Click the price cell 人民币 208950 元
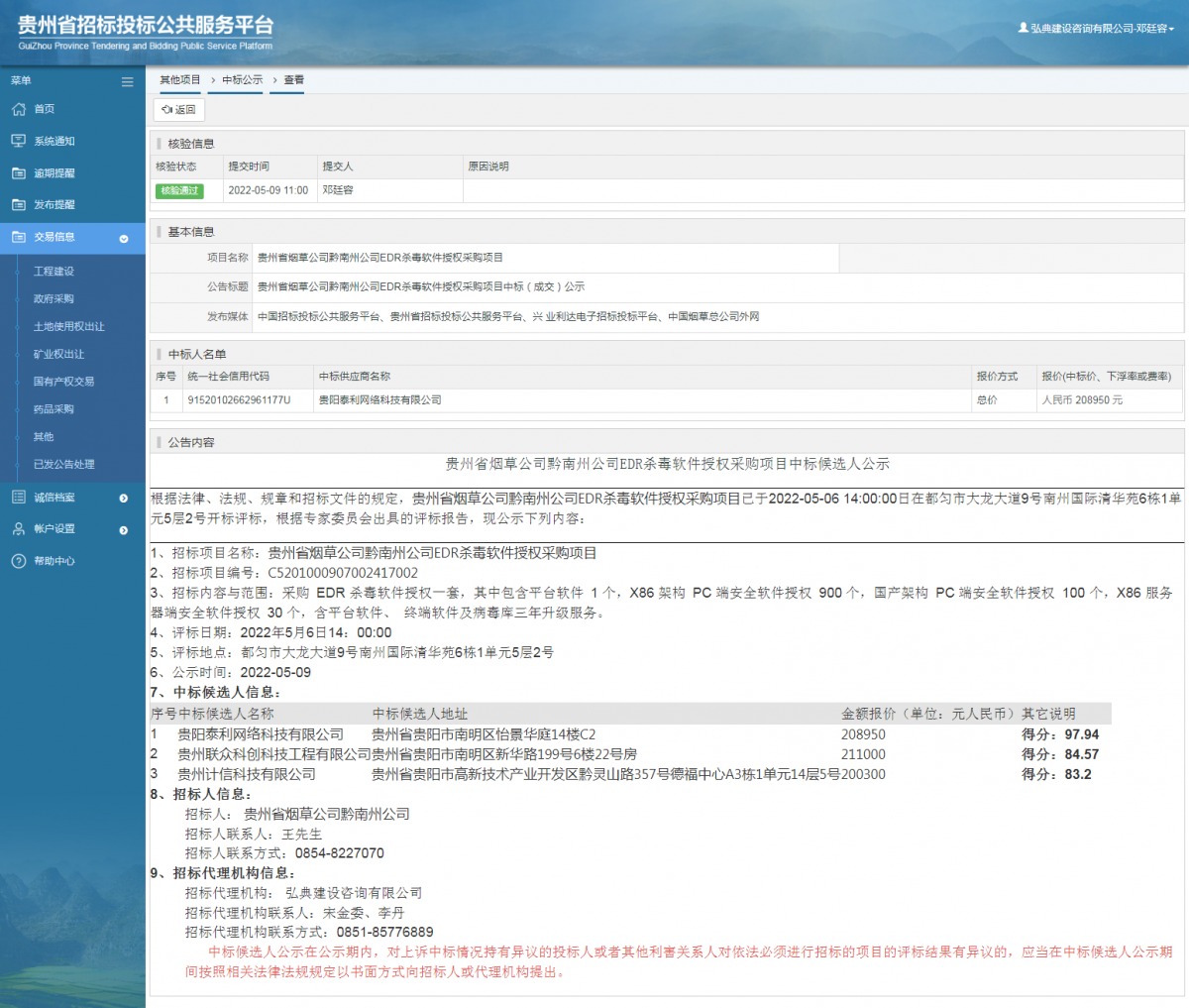Image resolution: width=1189 pixels, height=1008 pixels. [1082, 400]
